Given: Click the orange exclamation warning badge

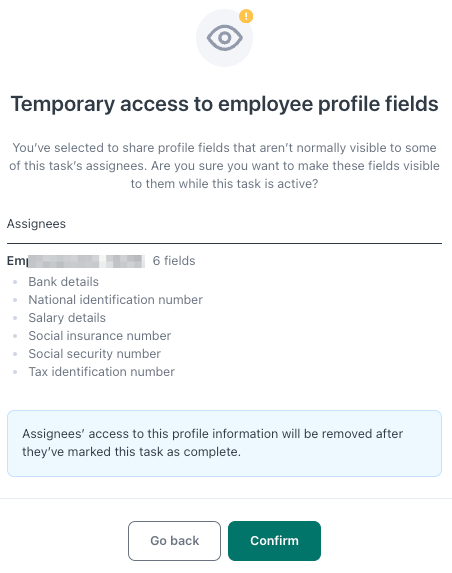Looking at the screenshot, I should click(246, 16).
